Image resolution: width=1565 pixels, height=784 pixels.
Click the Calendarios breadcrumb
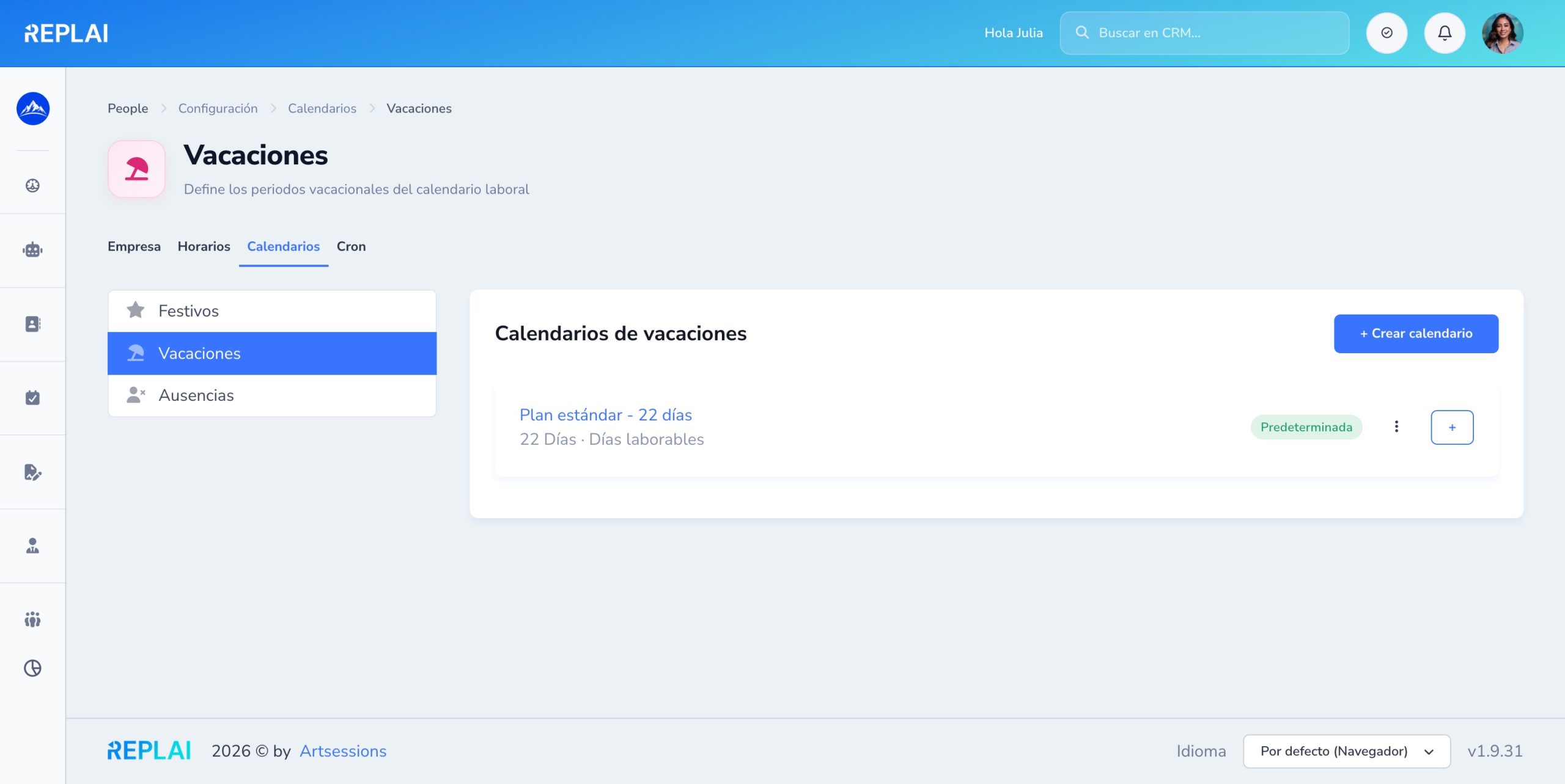point(322,108)
